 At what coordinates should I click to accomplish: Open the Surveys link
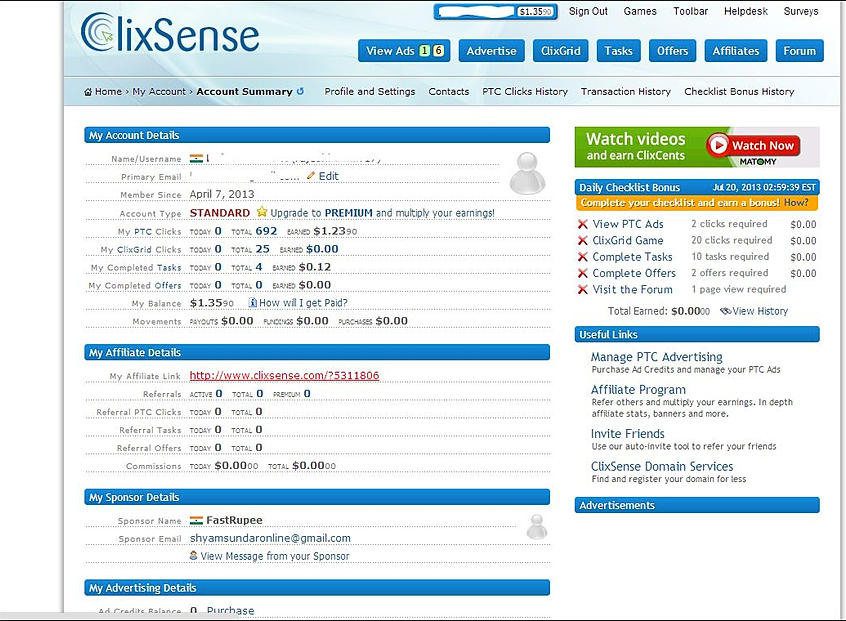(801, 11)
